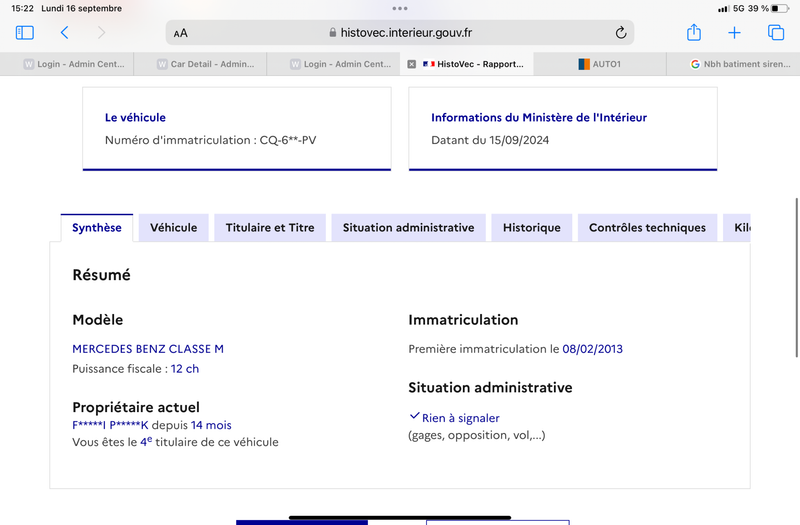
Task: Click the Numéro d'immatriculation CQ-6**-PV text
Action: [x=211, y=140]
